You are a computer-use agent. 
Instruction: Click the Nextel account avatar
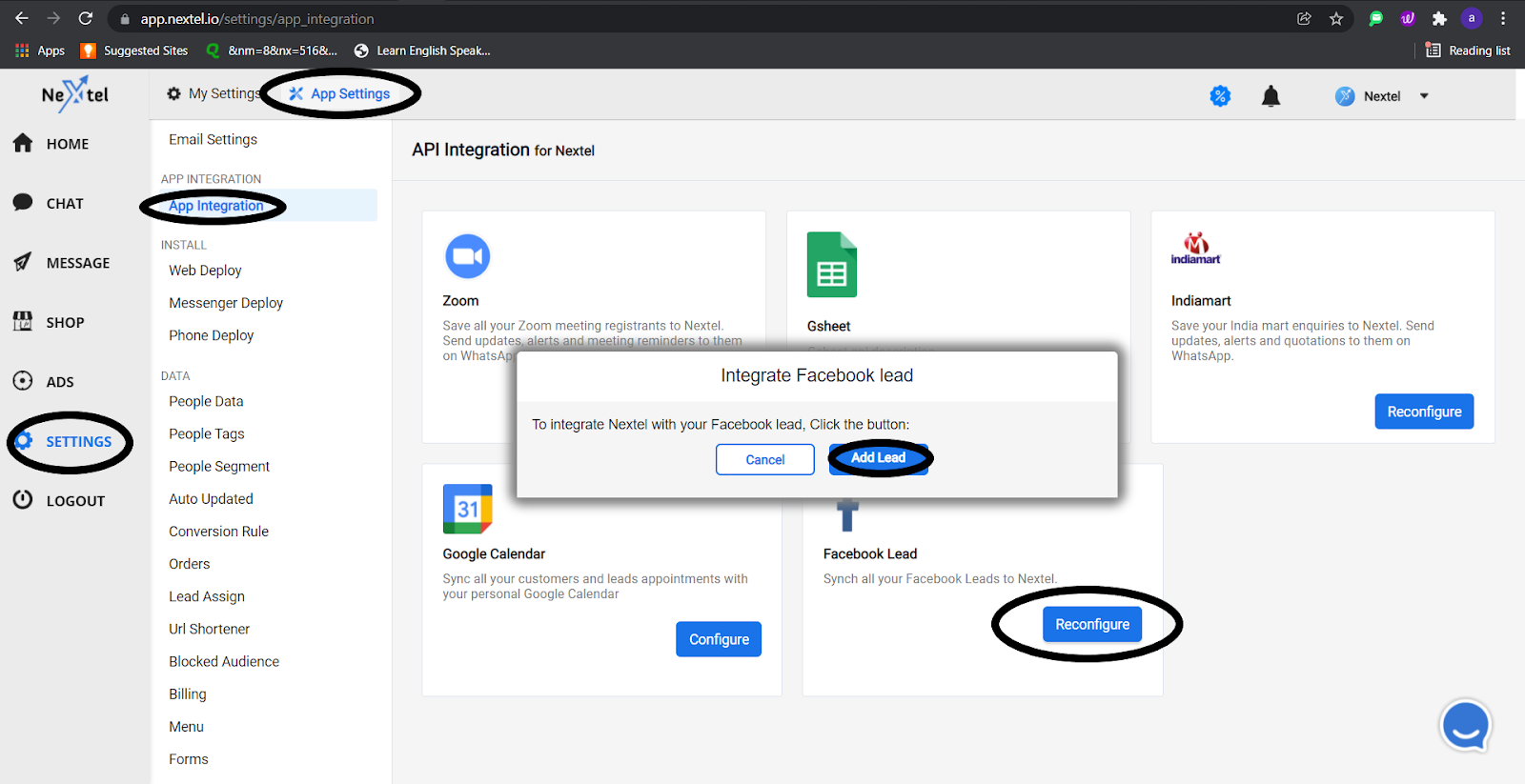[1345, 96]
